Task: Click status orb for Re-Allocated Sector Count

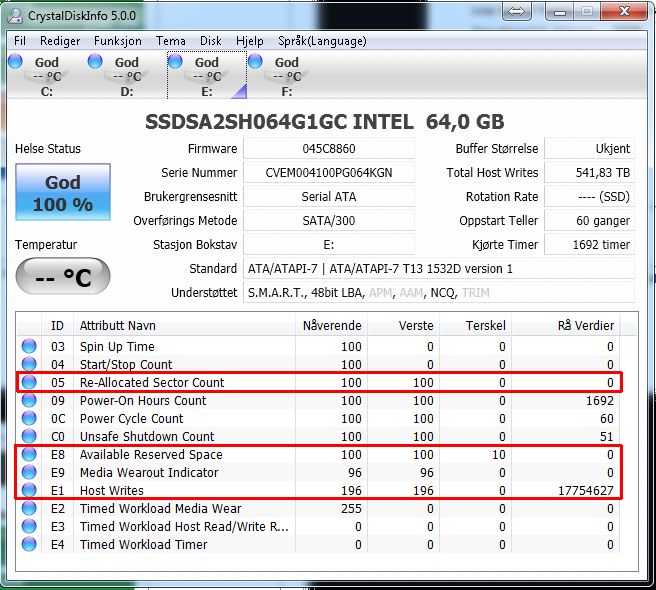Action: click(29, 382)
